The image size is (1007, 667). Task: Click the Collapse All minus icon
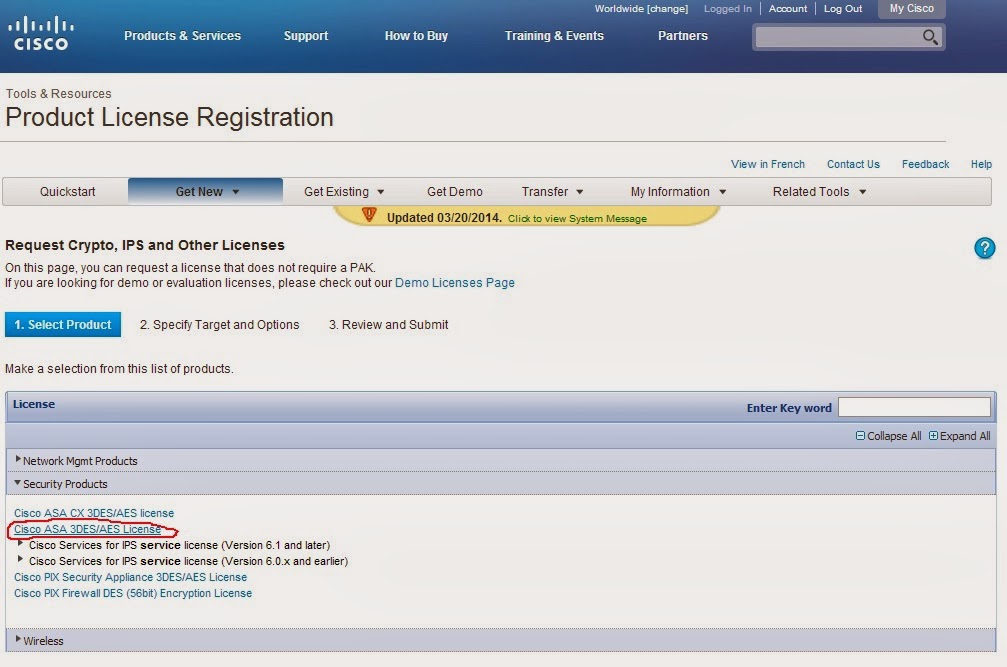(860, 435)
